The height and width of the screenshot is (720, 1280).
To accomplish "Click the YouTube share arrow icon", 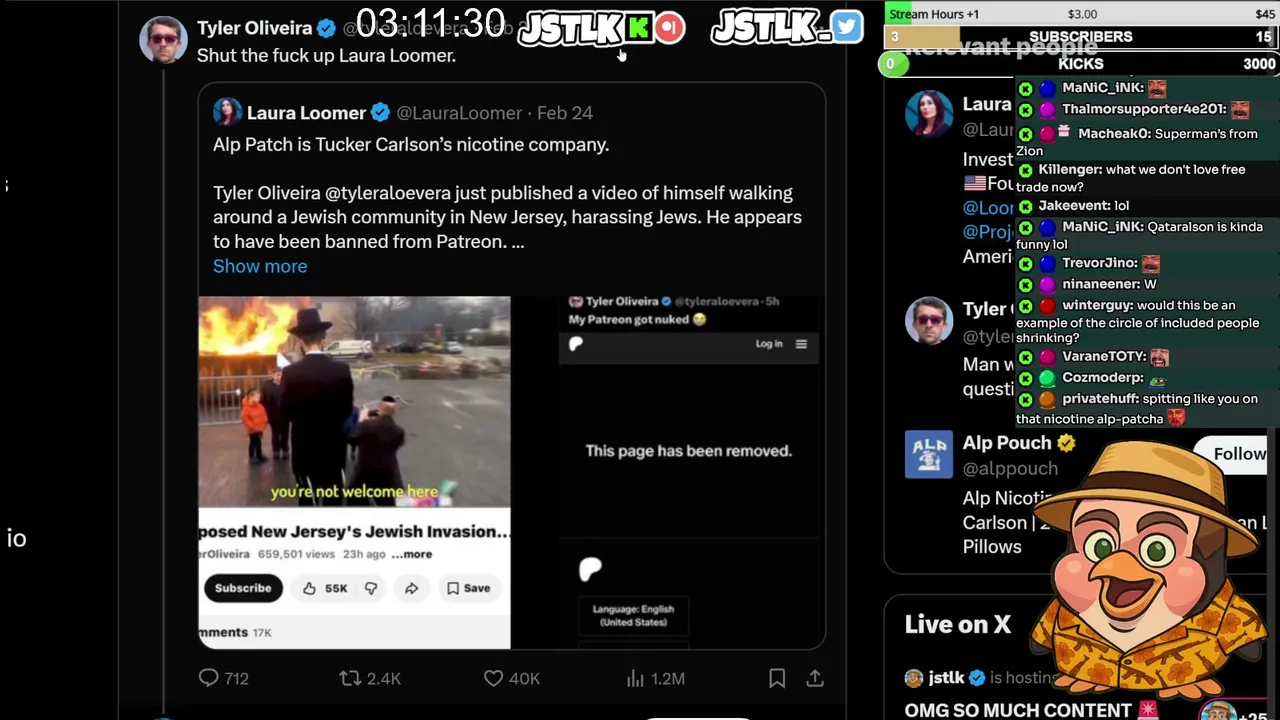I will click(411, 588).
